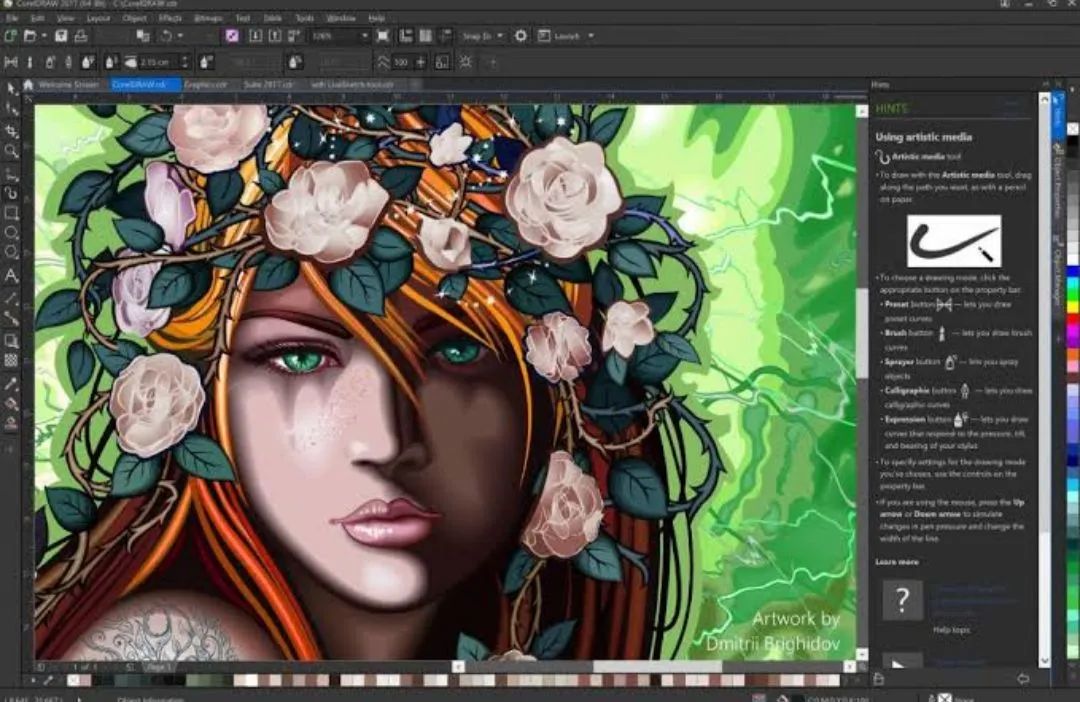Select the Pick tool in the toolbox
The height and width of the screenshot is (702, 1080).
coord(12,88)
